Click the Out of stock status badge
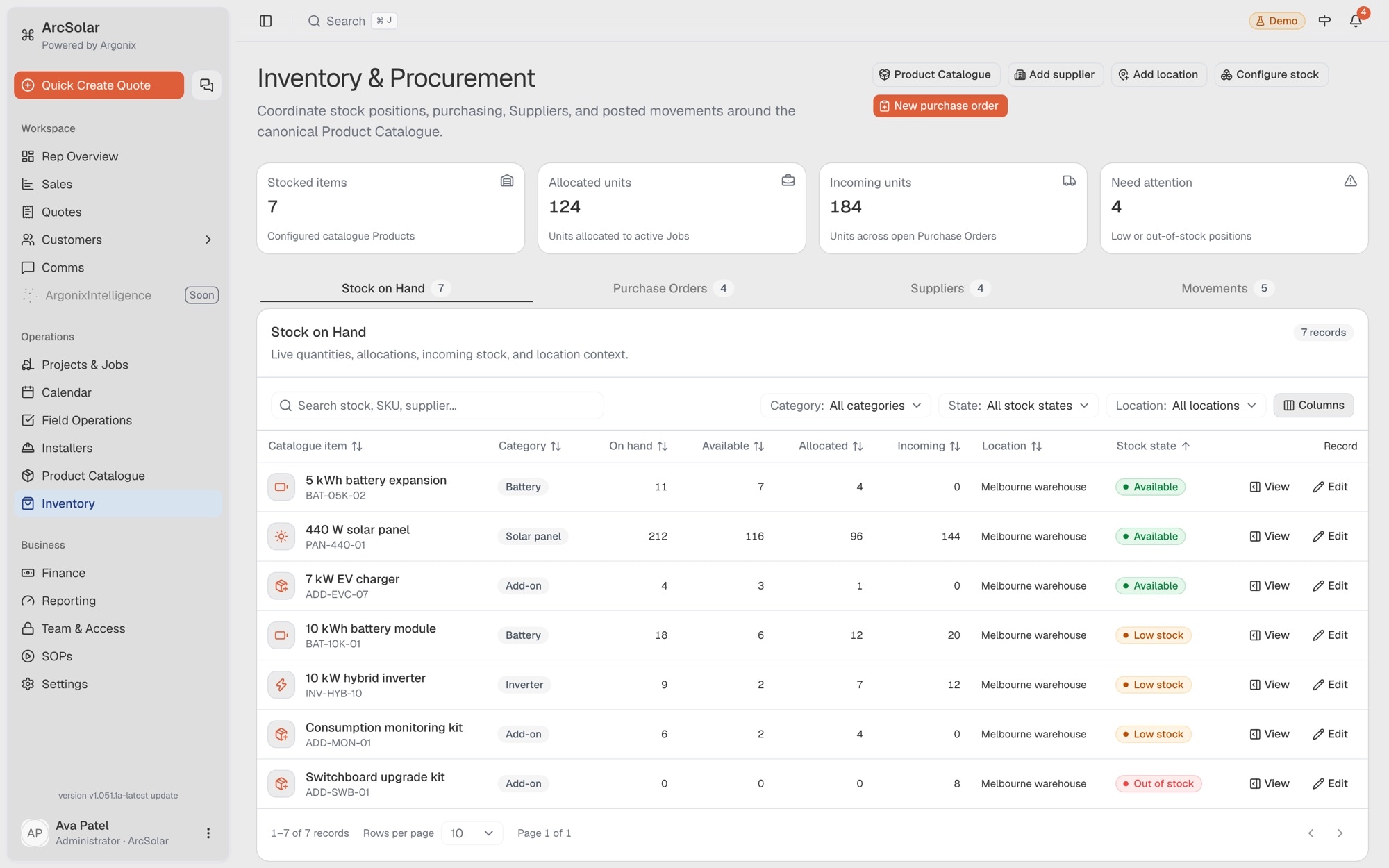Screen dimensions: 1389x868 coord(1158,783)
